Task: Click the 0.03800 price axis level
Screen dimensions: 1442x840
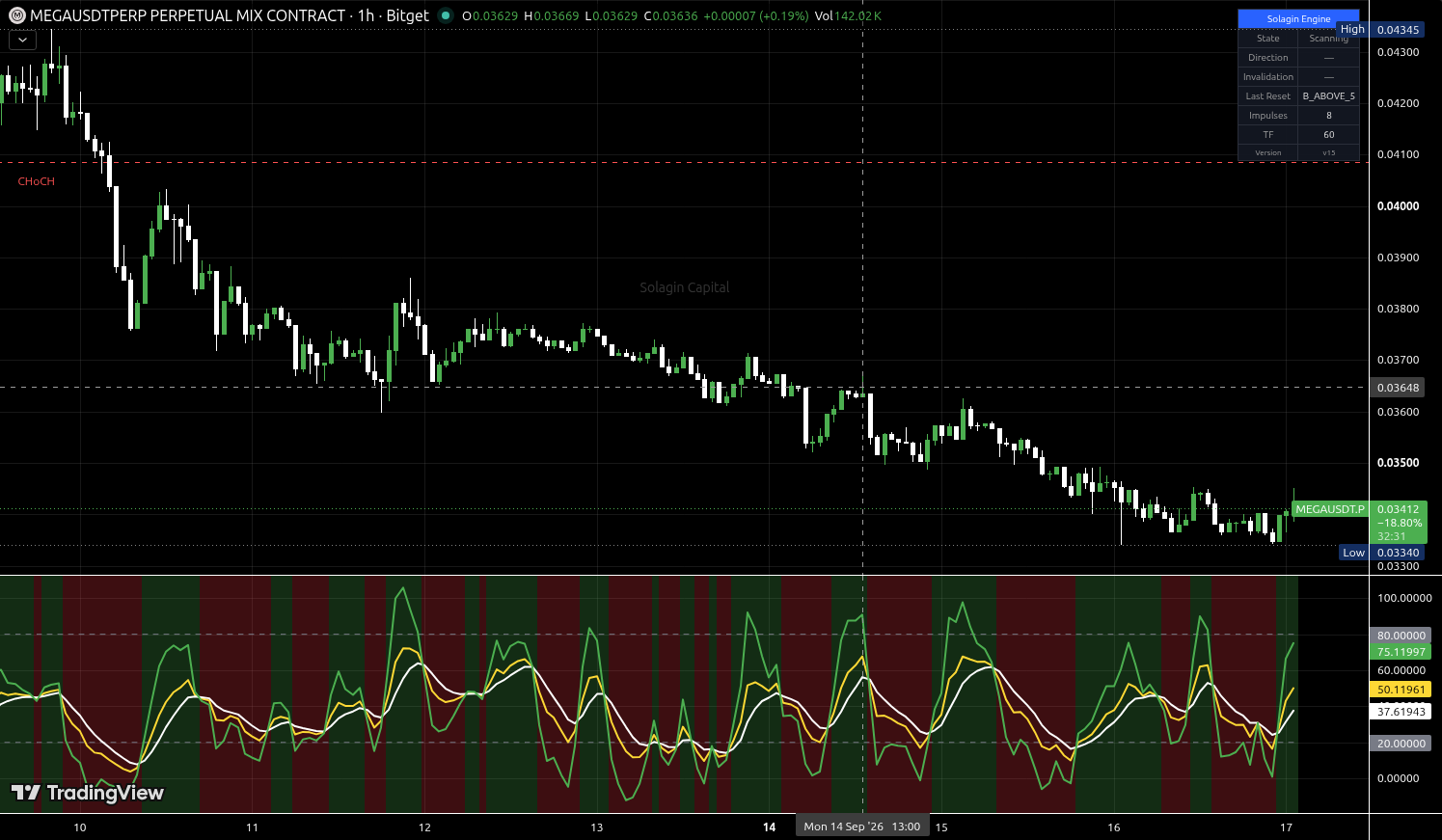Action: pyautogui.click(x=1398, y=309)
